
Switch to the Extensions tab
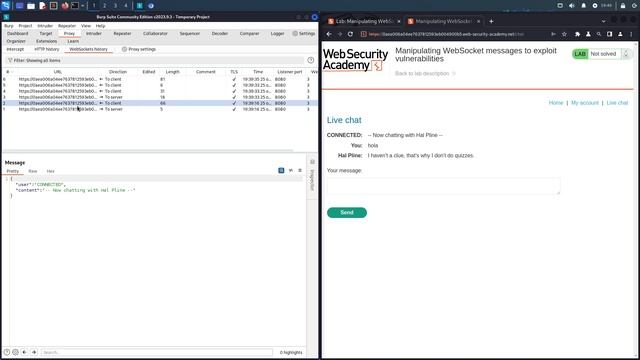click(x=47, y=41)
